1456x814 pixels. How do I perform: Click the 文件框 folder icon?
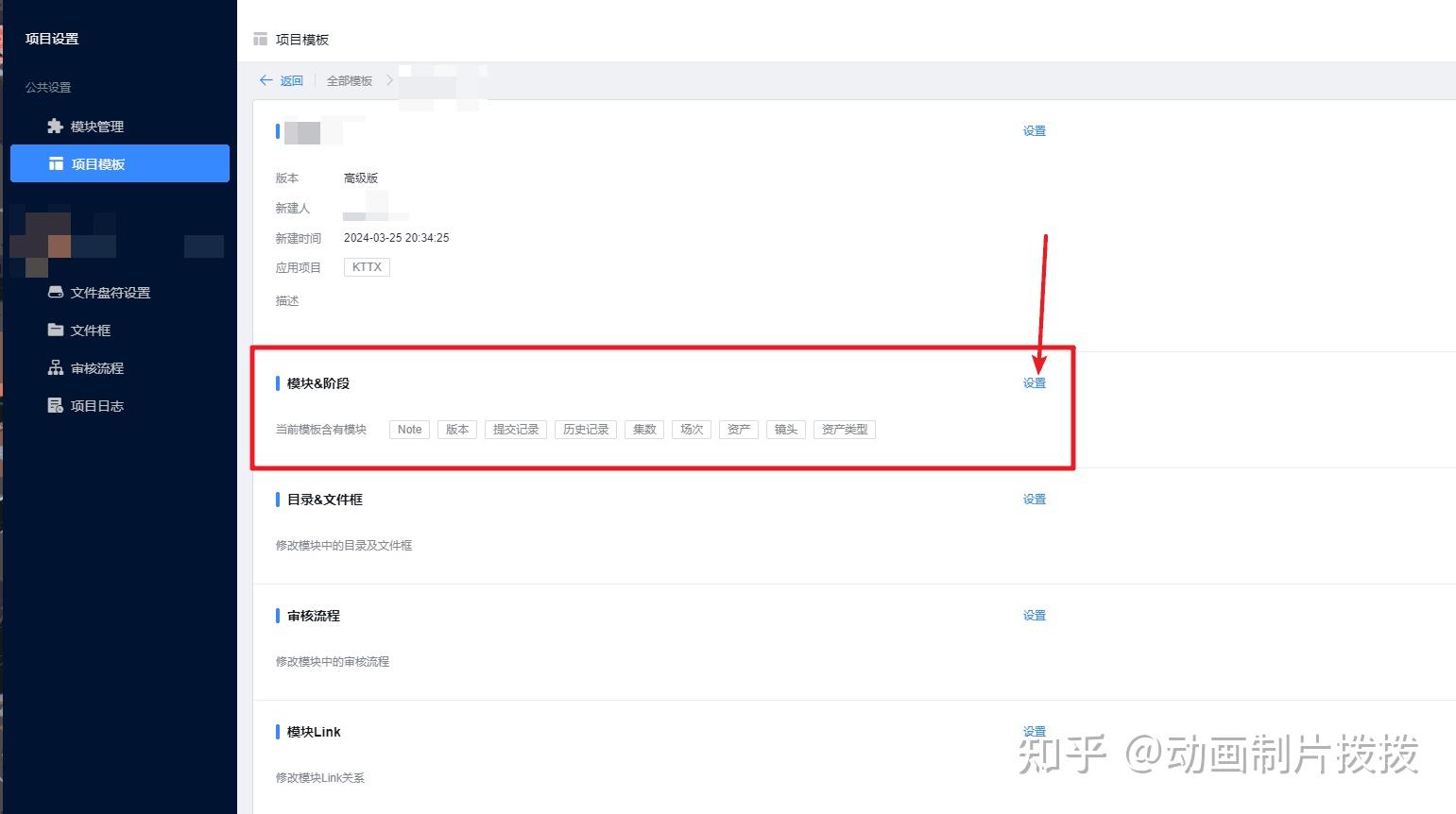pyautogui.click(x=56, y=330)
